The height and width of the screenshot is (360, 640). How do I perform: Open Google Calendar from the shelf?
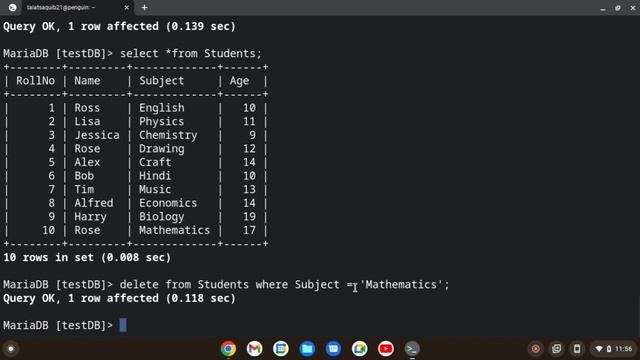pyautogui.click(x=281, y=349)
